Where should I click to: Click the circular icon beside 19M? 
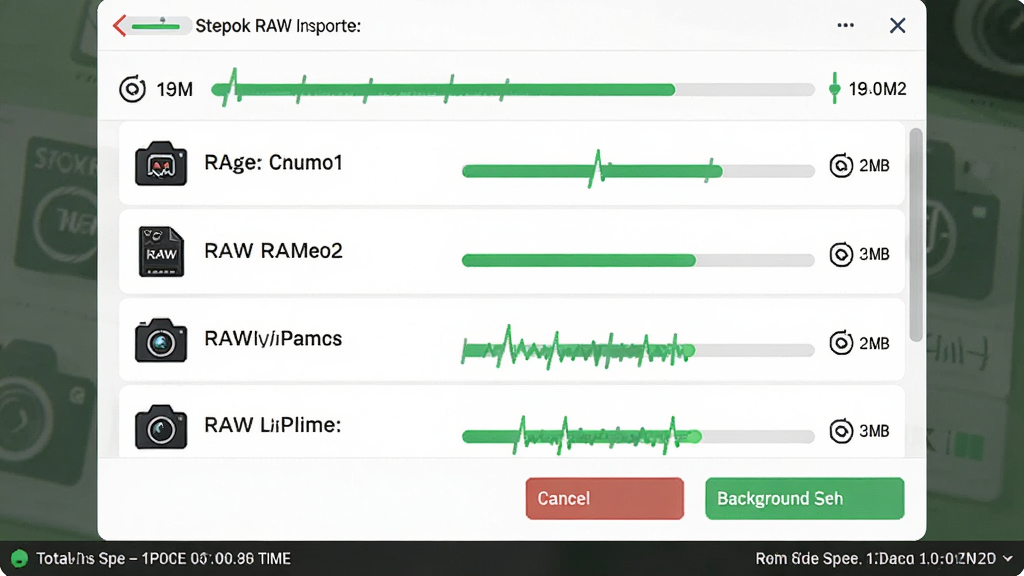pyautogui.click(x=133, y=89)
